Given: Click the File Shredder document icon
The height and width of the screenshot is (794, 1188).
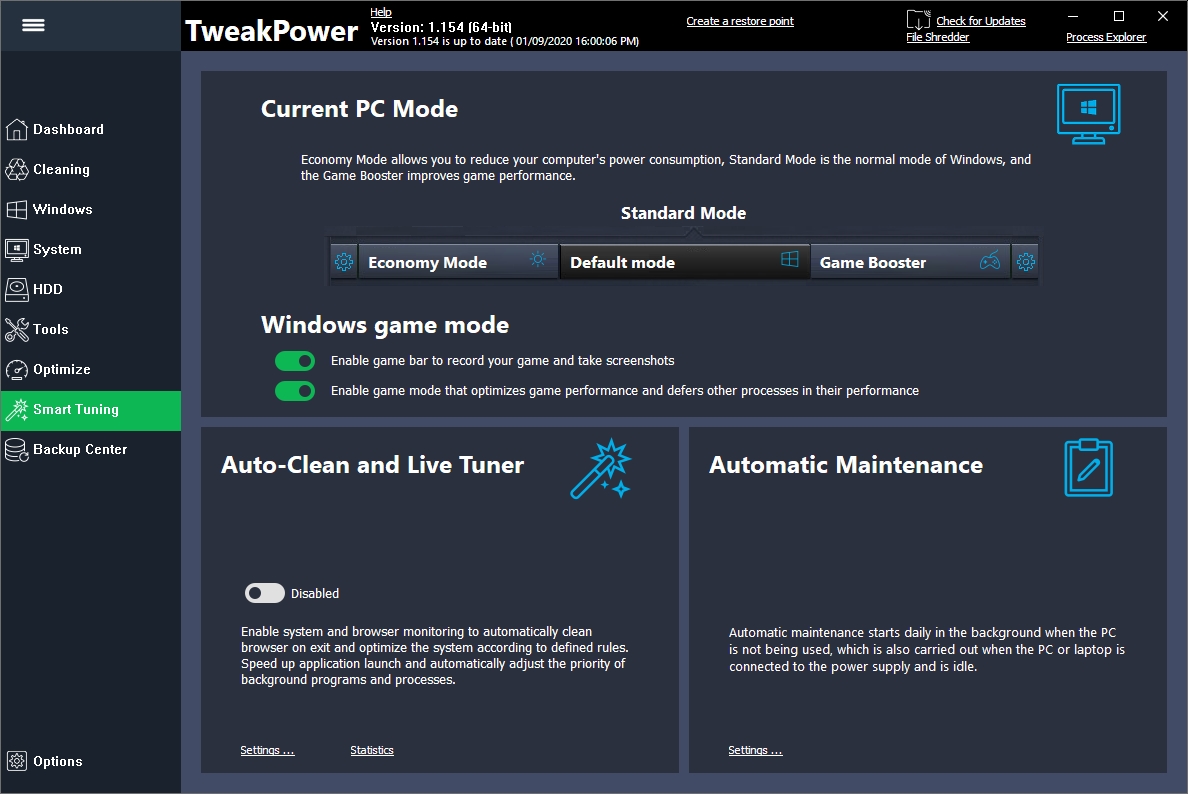Looking at the screenshot, I should tap(918, 19).
